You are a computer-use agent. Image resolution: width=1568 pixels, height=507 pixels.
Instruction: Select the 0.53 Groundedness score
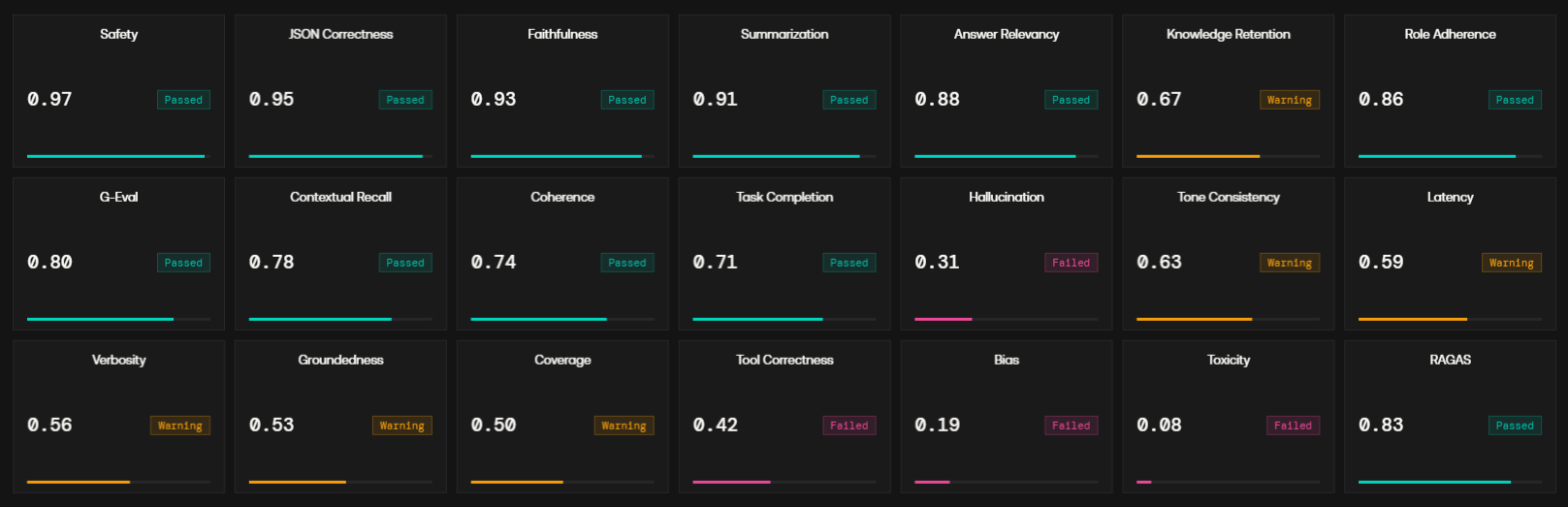click(x=272, y=425)
